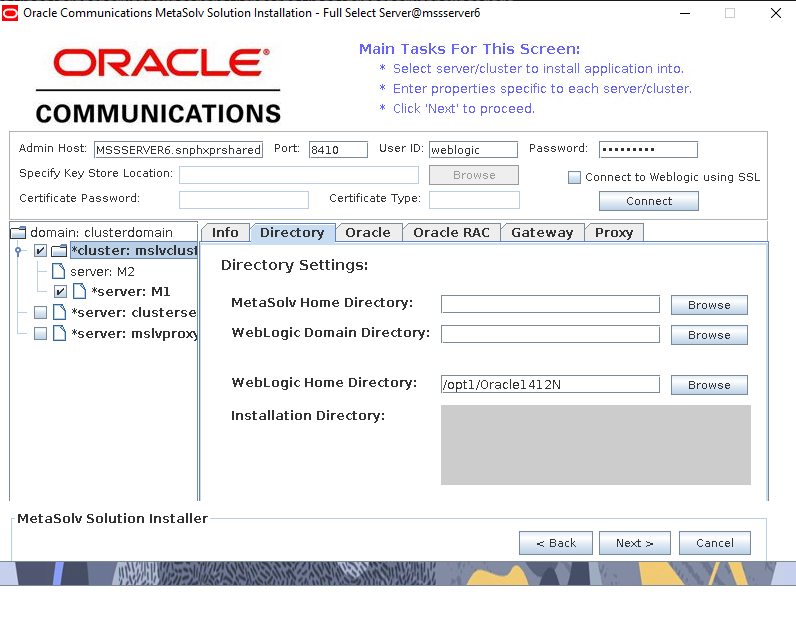796x621 pixels.
Task: Click the Back button
Action: pyautogui.click(x=556, y=543)
